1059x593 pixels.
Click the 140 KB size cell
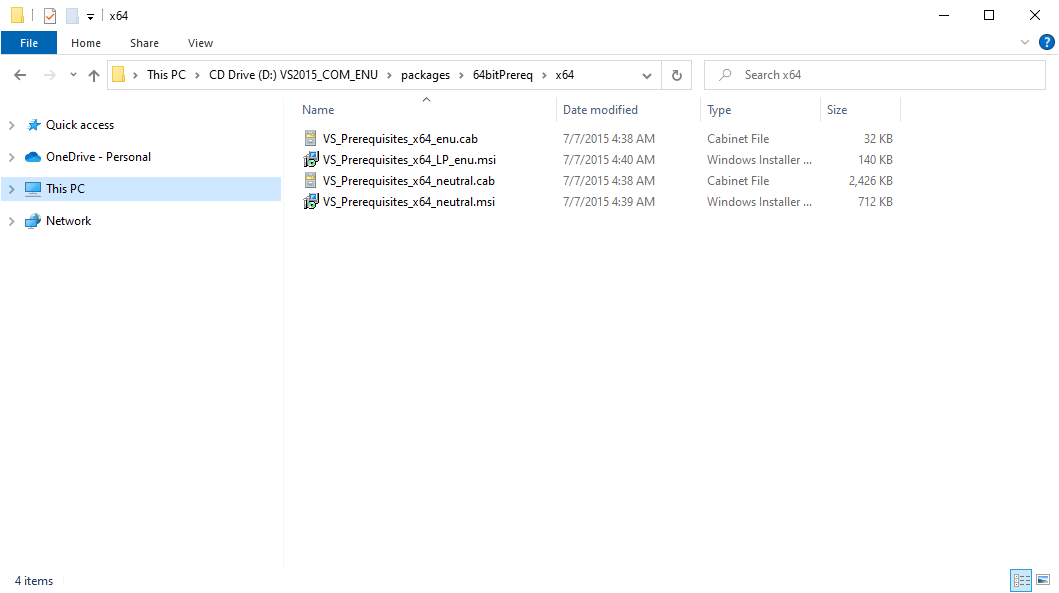tap(875, 159)
